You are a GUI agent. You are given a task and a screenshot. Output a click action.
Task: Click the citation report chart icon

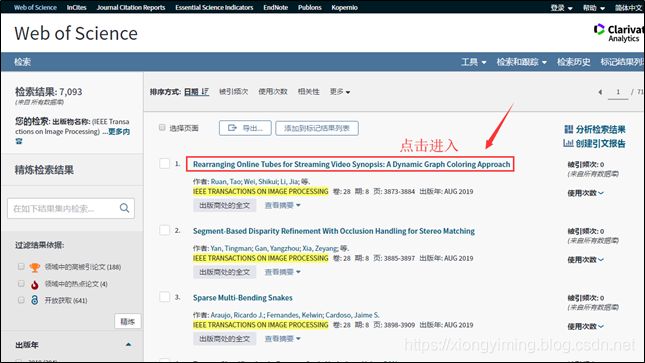[568, 143]
